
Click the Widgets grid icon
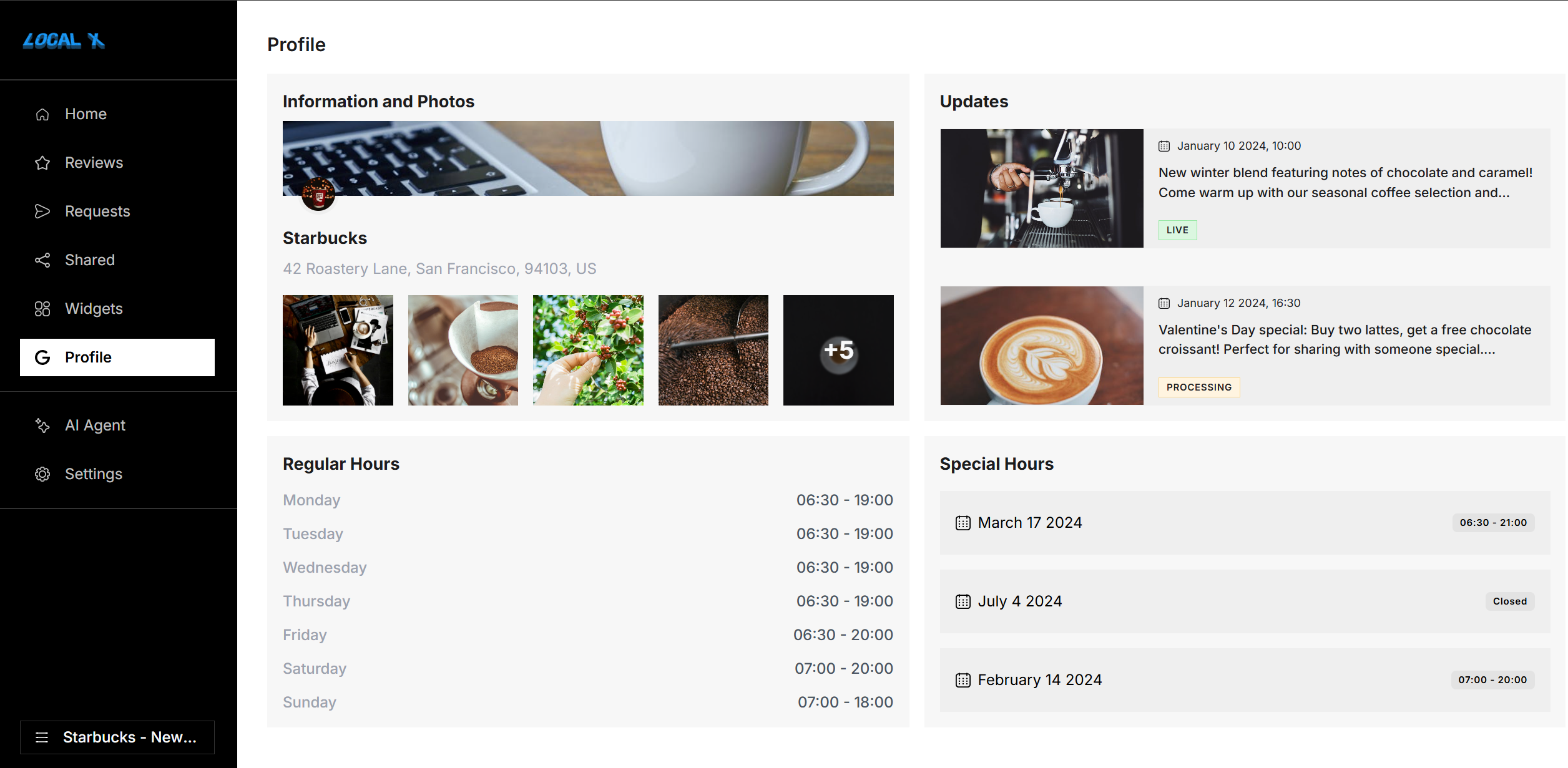click(42, 309)
